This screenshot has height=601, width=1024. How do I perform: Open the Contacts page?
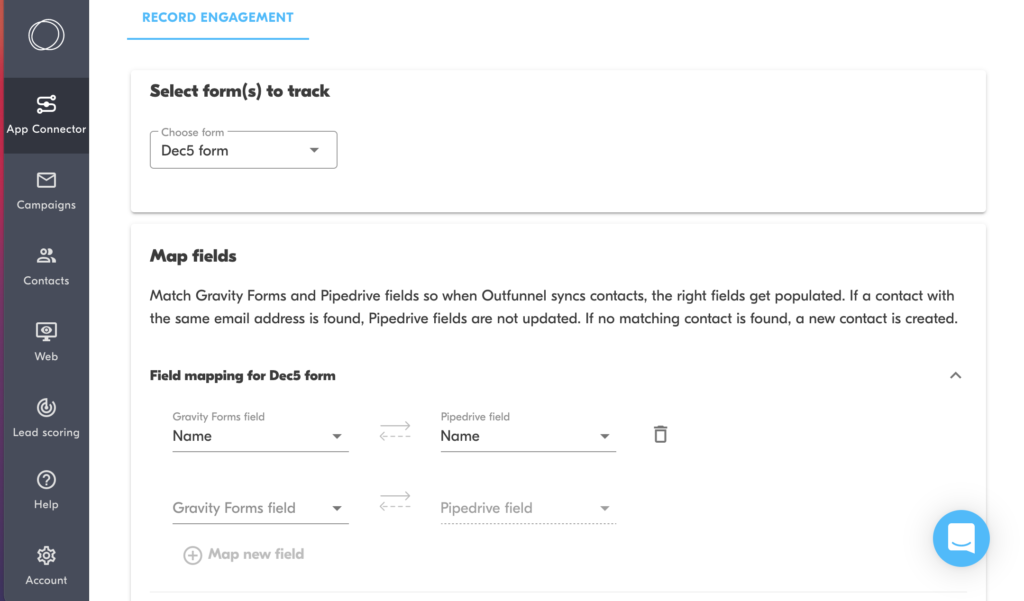coord(46,267)
